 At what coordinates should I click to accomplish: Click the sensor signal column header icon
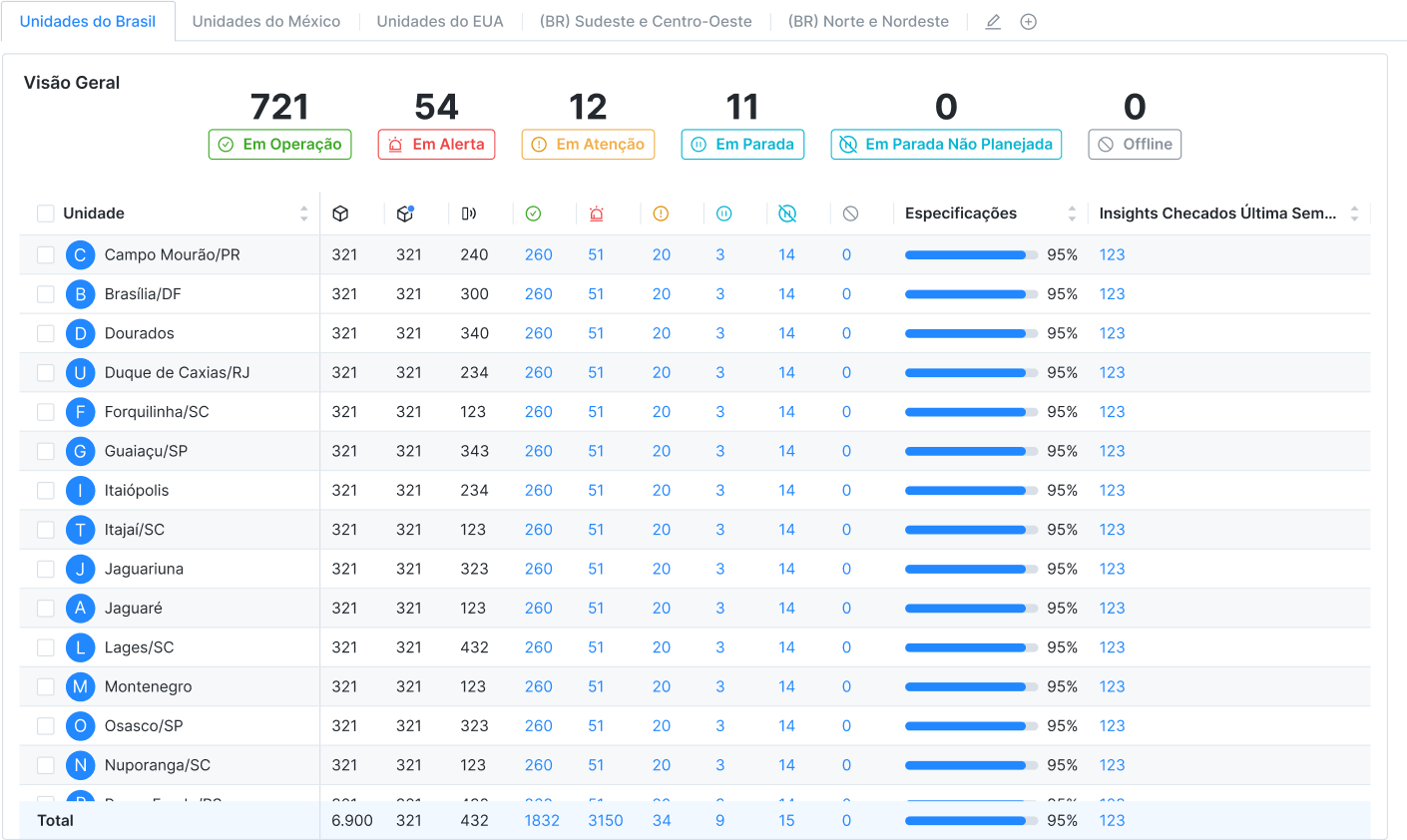pos(469,213)
